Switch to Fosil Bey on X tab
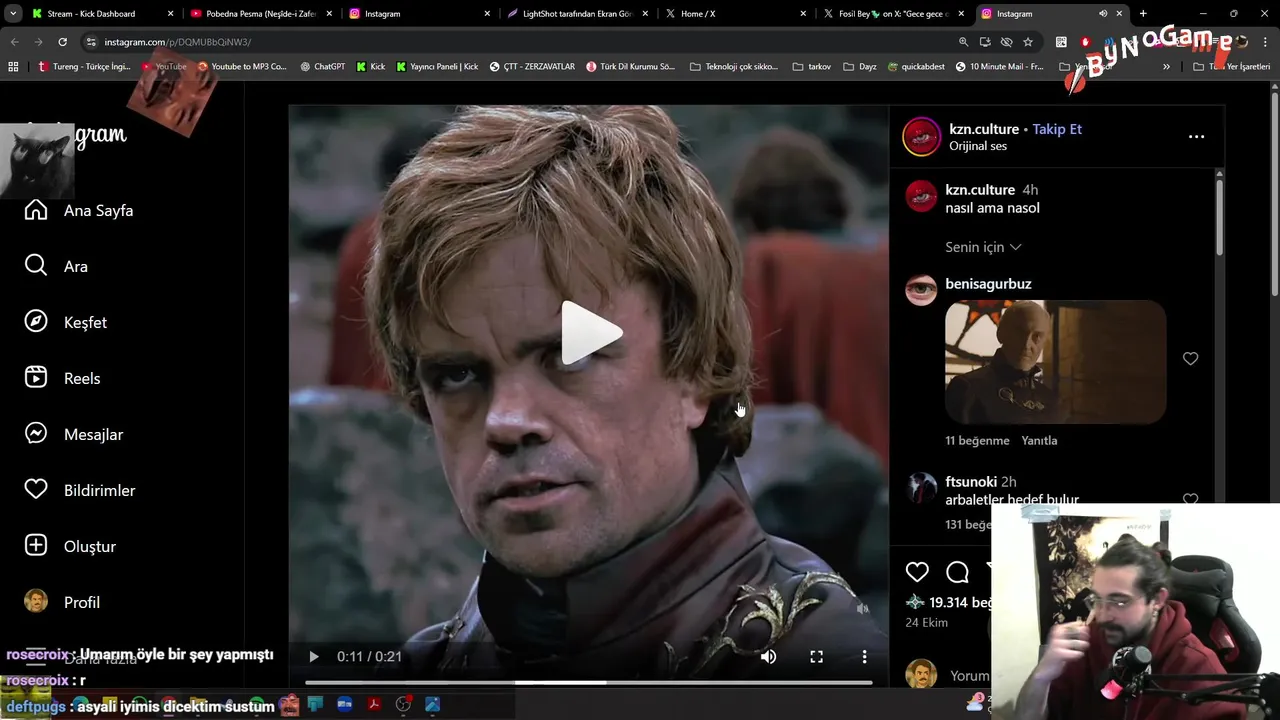The height and width of the screenshot is (720, 1280). click(x=893, y=14)
